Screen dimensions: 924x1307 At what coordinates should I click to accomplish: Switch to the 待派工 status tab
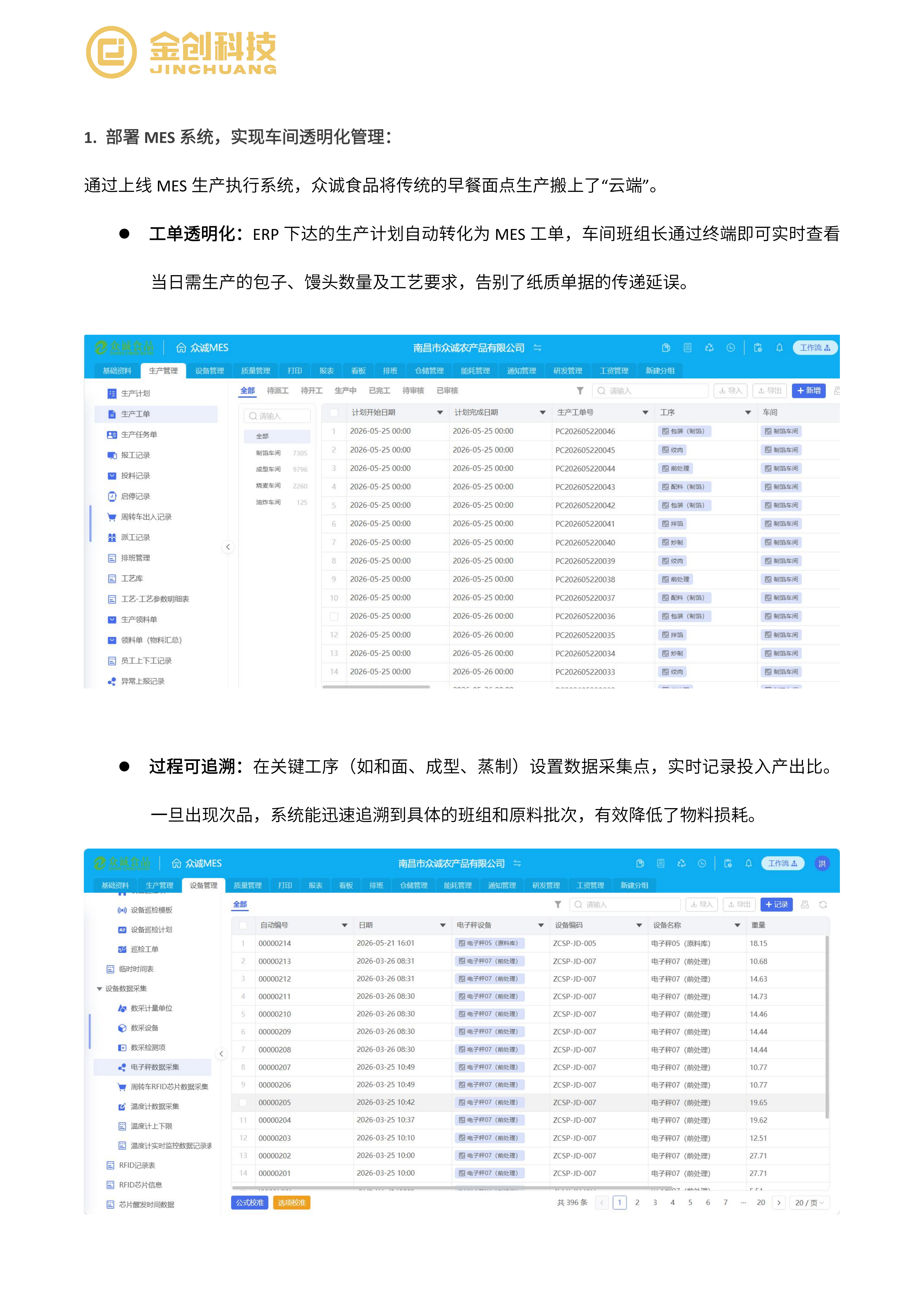pyautogui.click(x=278, y=391)
